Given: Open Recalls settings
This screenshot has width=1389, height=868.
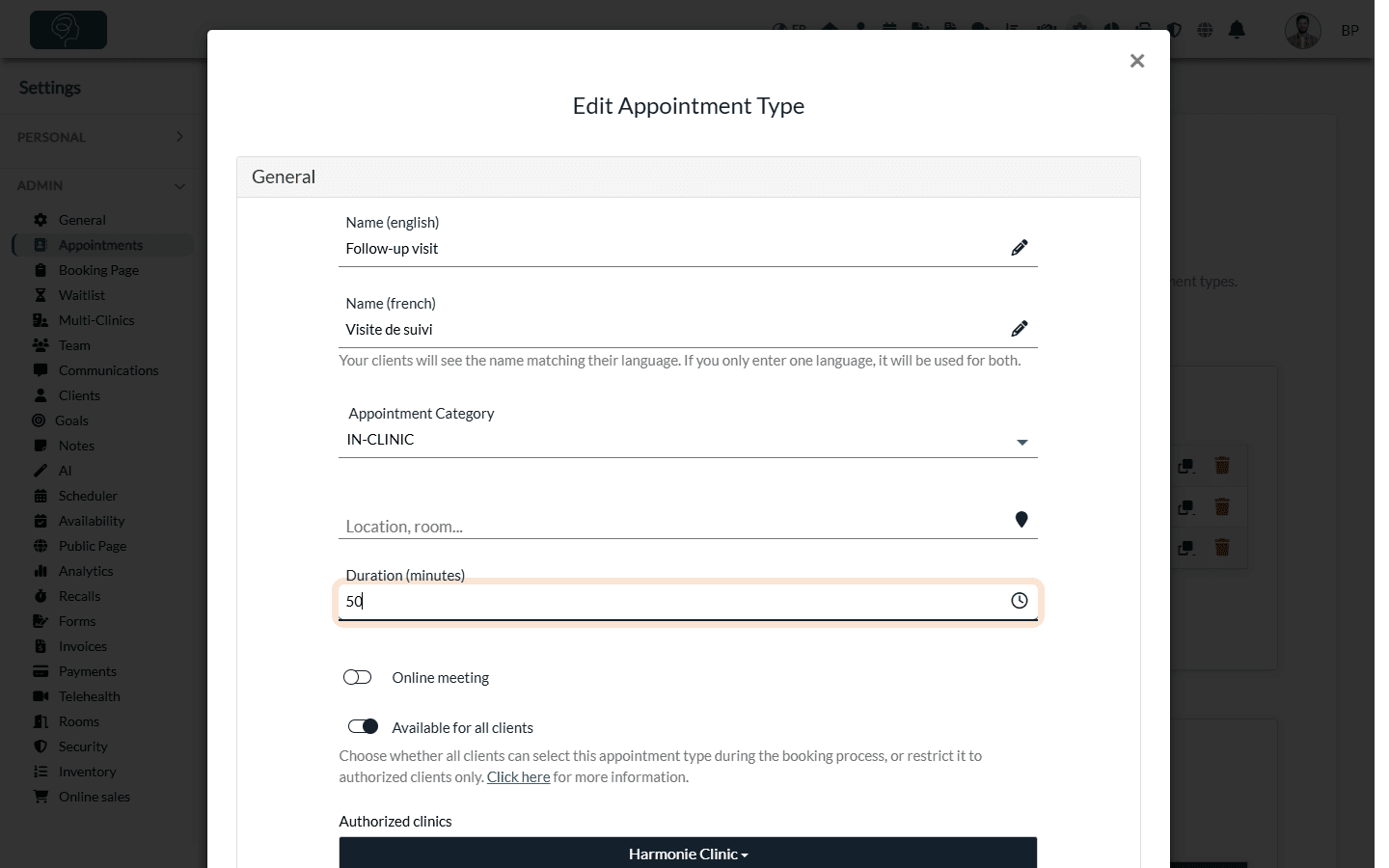Looking at the screenshot, I should coord(79,596).
